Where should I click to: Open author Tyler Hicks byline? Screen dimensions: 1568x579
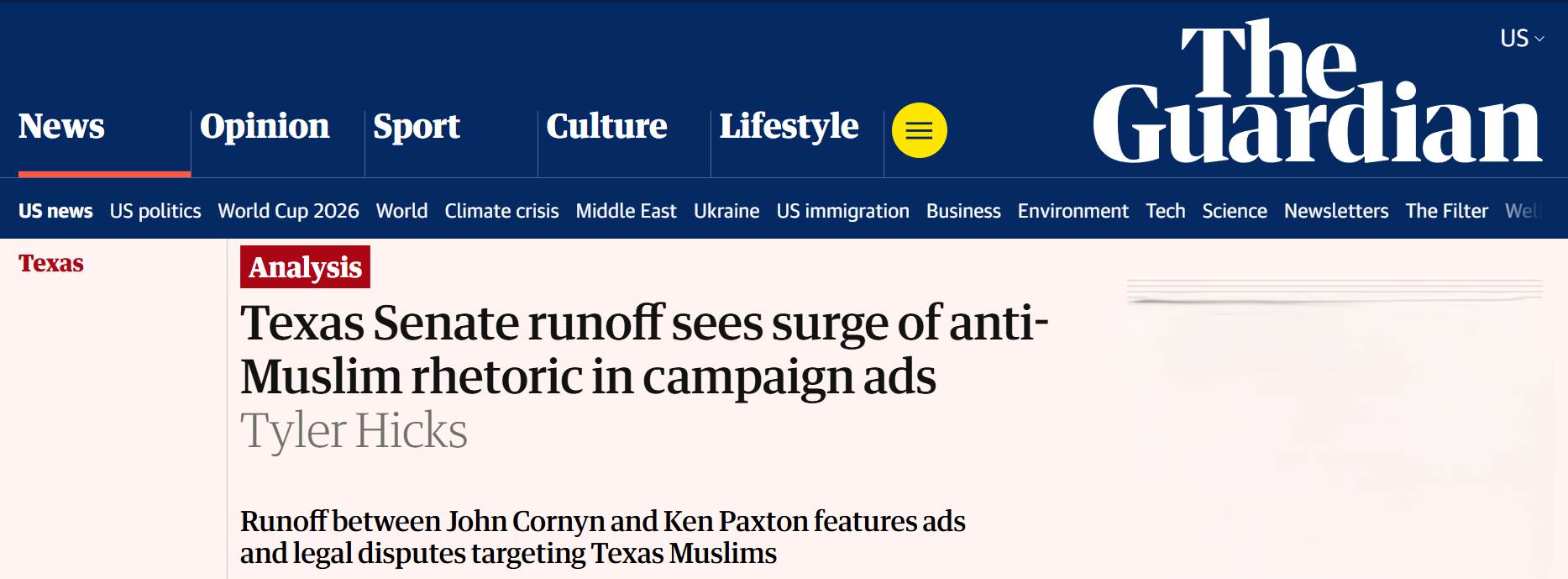354,431
